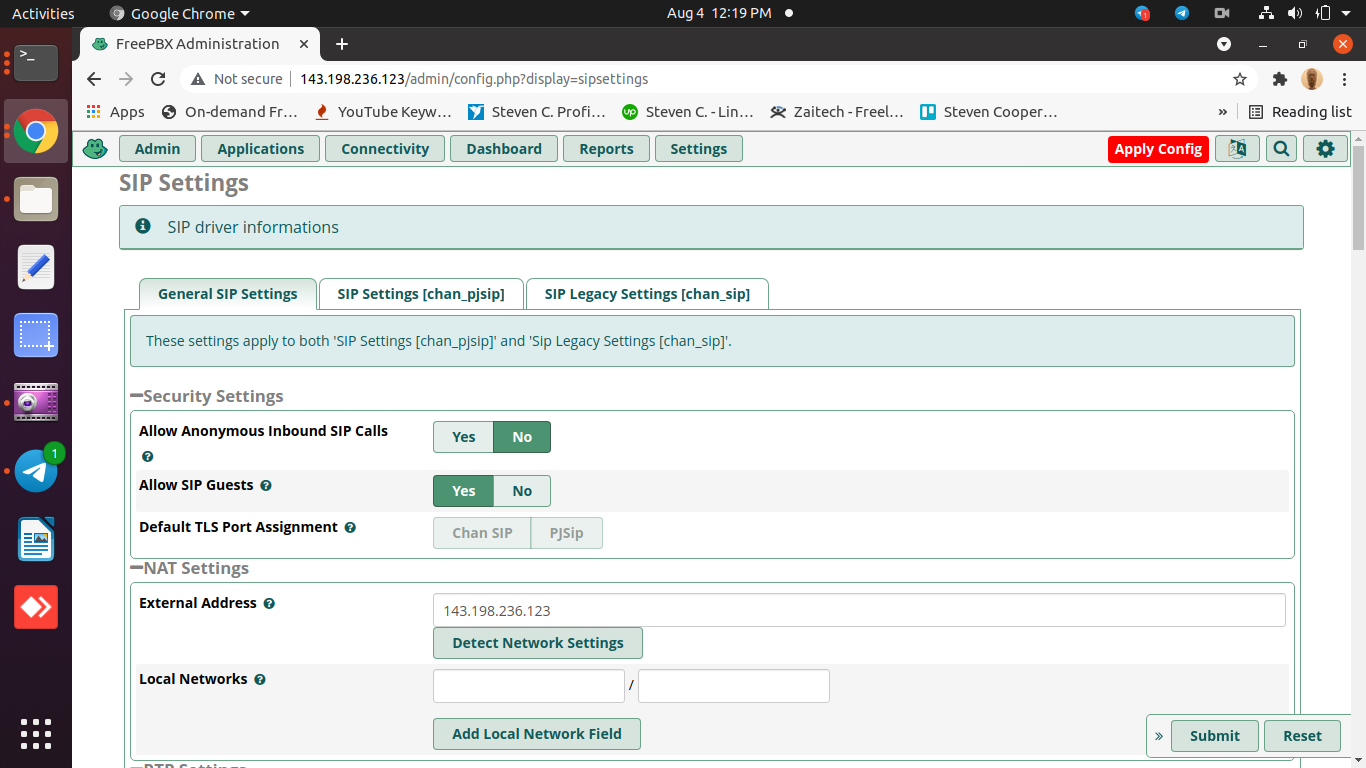Click the browser back arrow
This screenshot has height=768, width=1366.
94,79
